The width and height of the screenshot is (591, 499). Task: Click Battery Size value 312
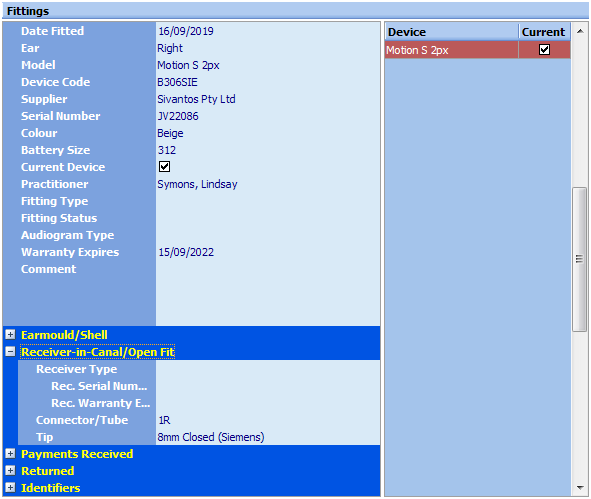167,150
